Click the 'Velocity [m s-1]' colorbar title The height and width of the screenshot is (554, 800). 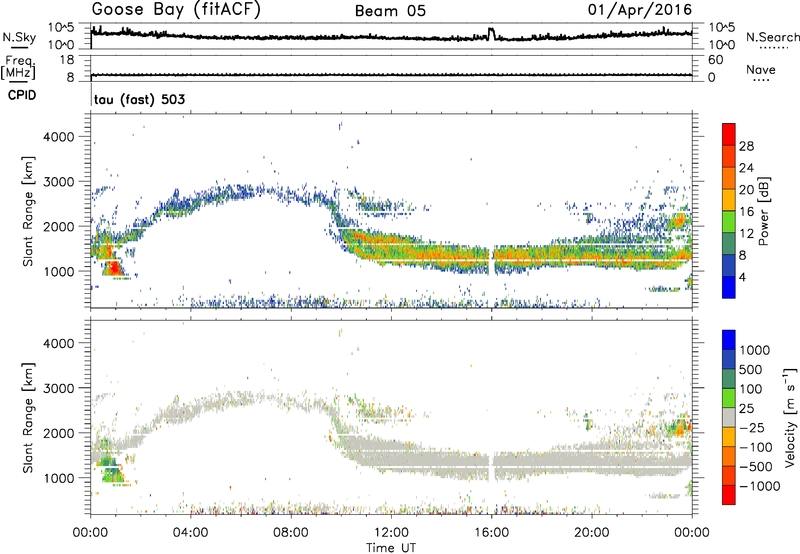[790, 417]
